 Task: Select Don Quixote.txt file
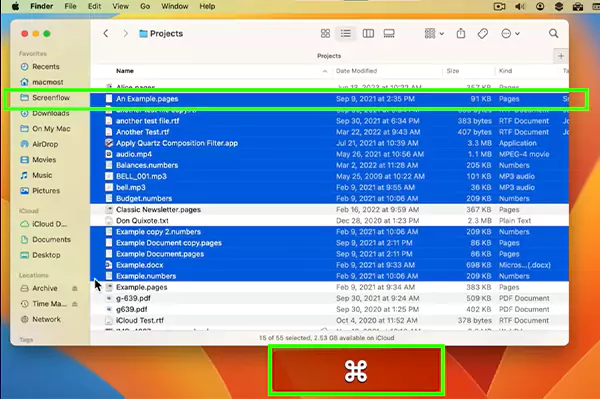pyautogui.click(x=329, y=221)
